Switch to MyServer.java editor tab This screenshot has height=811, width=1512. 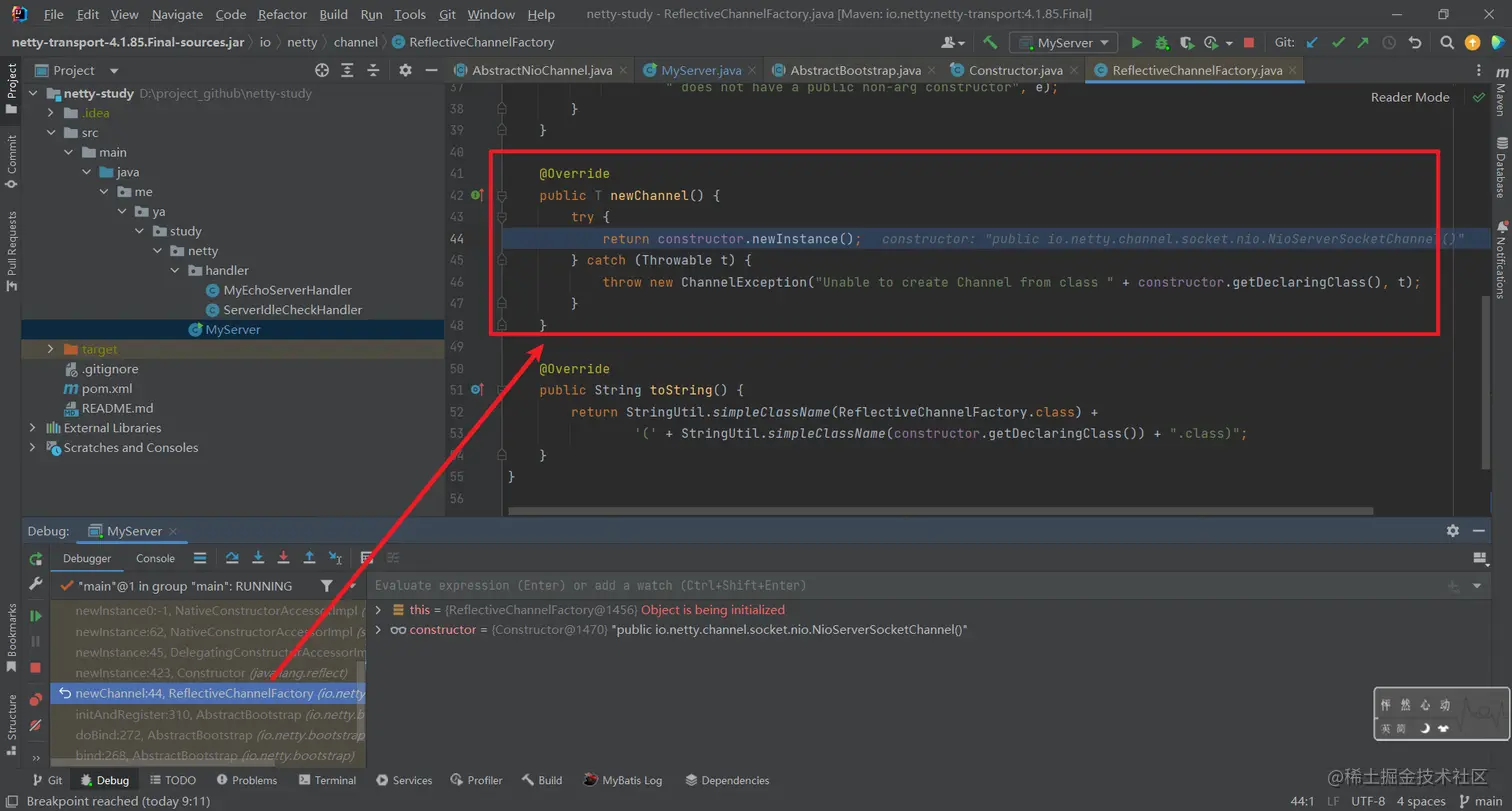(701, 71)
